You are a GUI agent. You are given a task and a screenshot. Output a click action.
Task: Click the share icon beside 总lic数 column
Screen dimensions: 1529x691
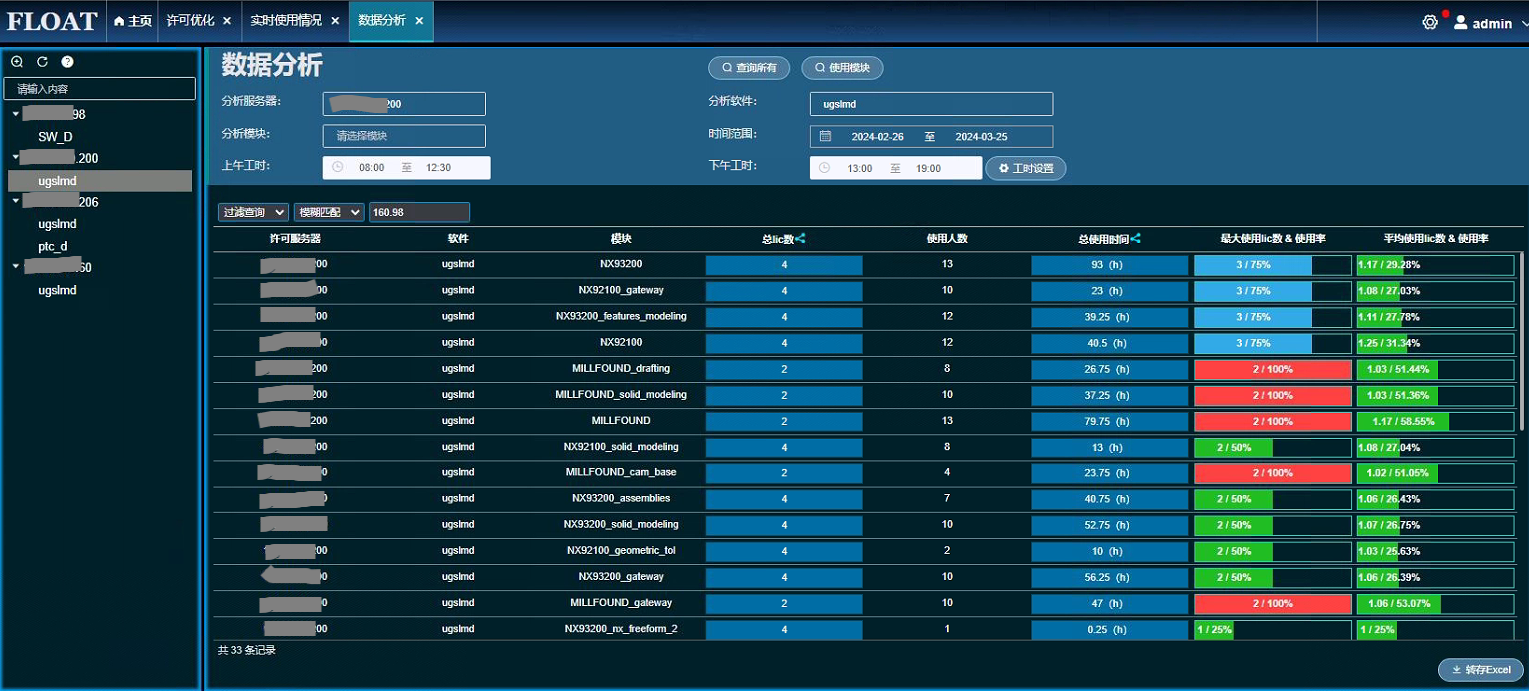[x=800, y=239]
